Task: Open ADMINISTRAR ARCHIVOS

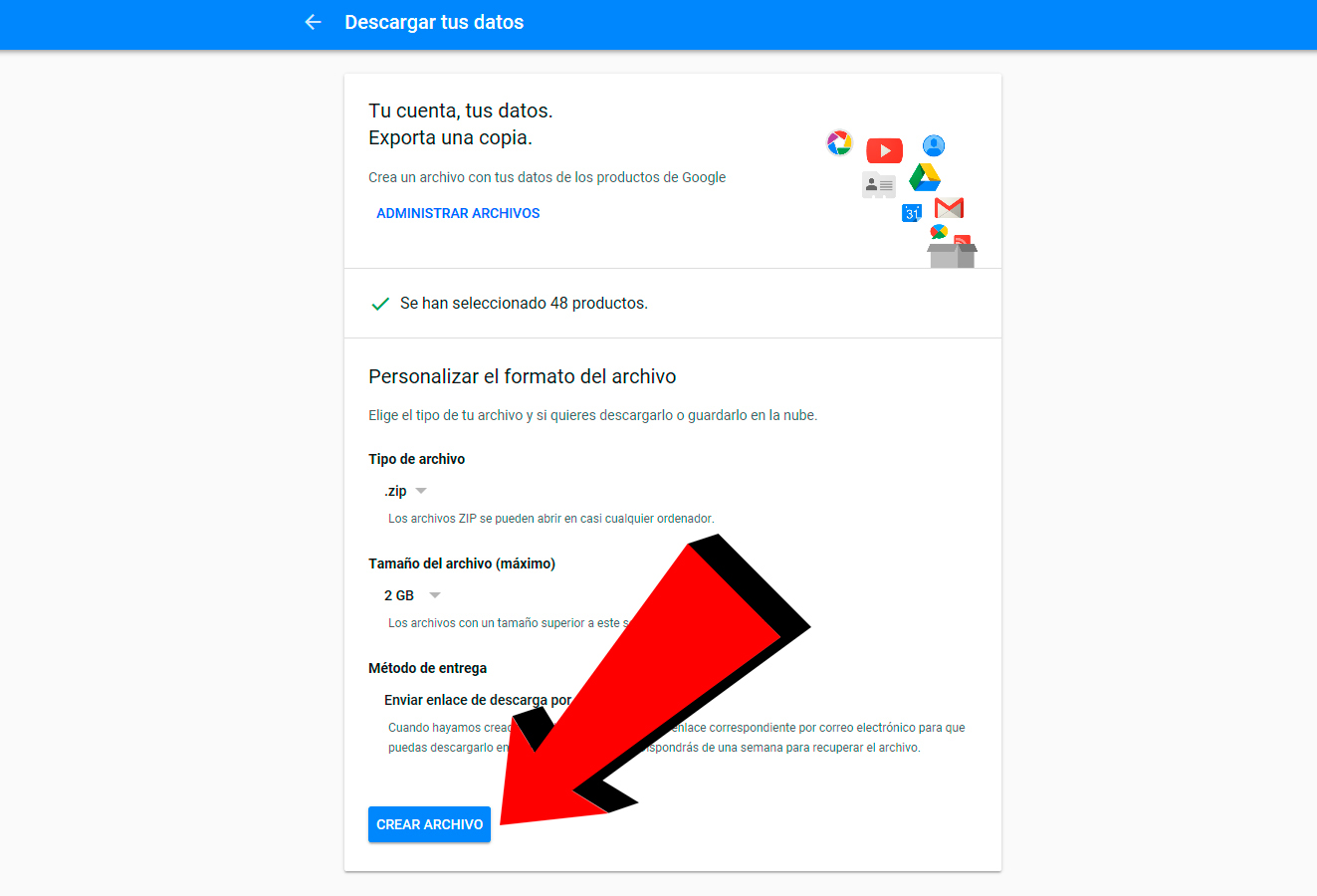Action: (458, 213)
